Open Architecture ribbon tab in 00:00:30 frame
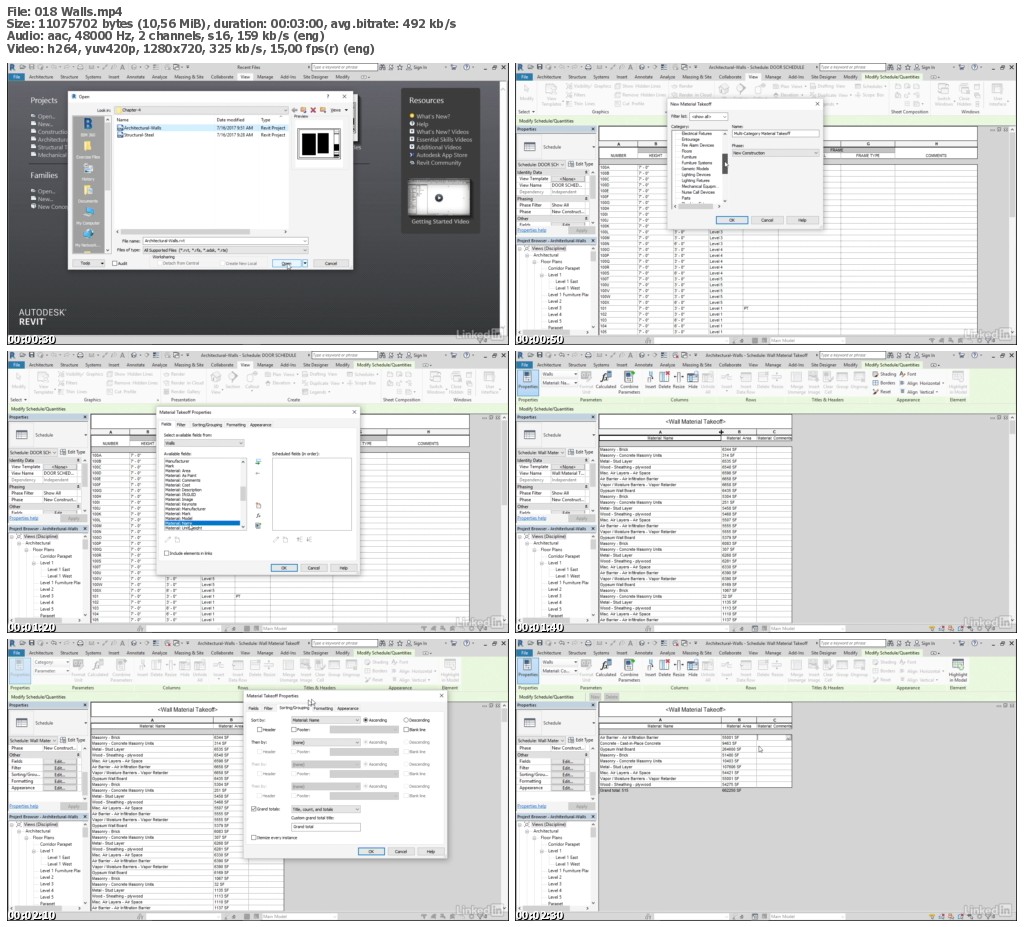The image size is (1024, 927). coord(40,76)
